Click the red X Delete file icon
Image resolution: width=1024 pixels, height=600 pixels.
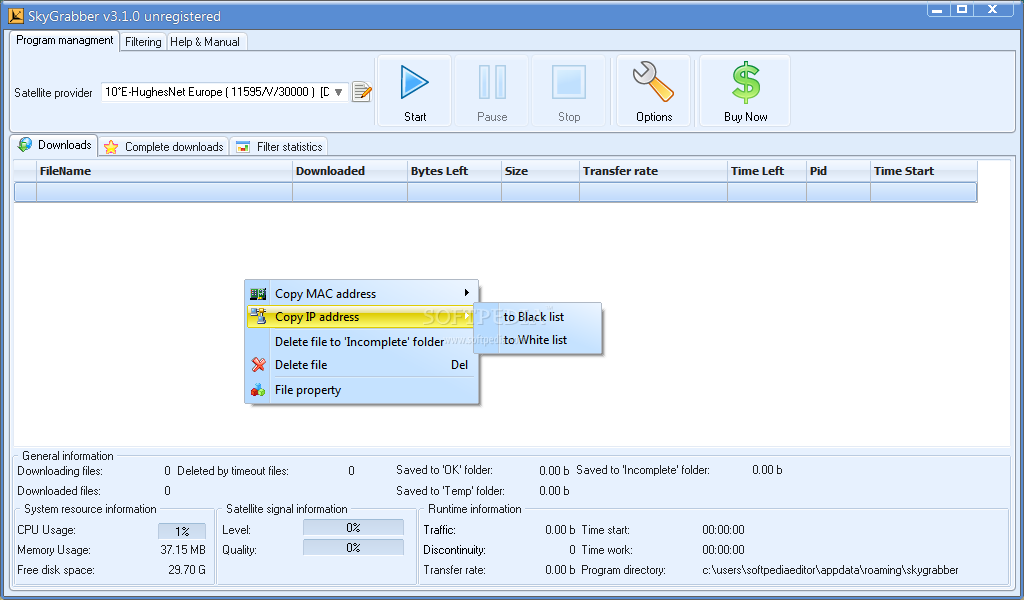pyautogui.click(x=259, y=365)
